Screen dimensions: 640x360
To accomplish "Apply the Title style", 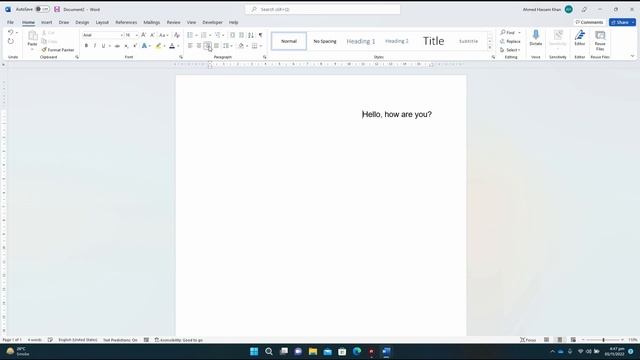I will 433,41.
